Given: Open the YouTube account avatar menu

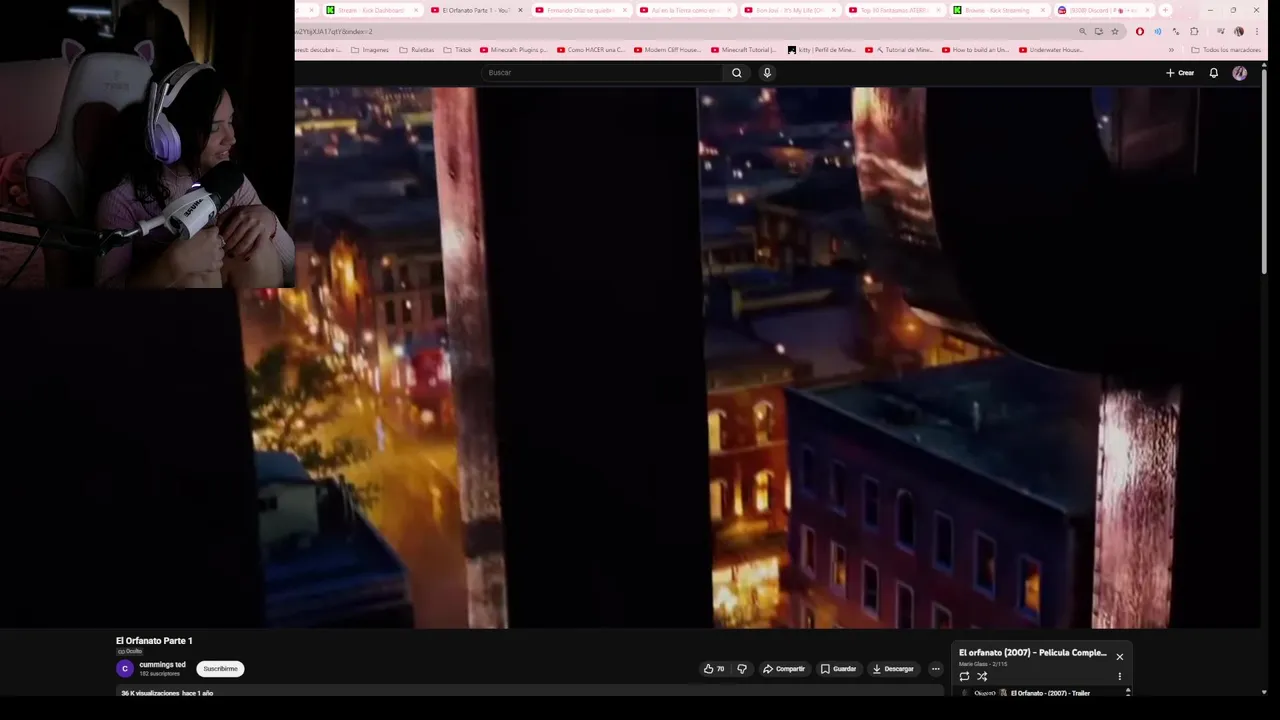Looking at the screenshot, I should click(1240, 73).
